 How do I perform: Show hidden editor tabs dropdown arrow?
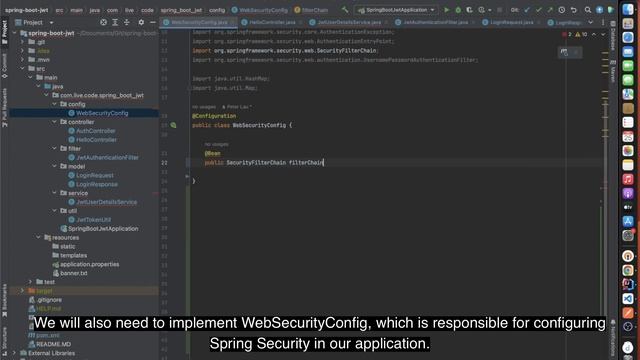pyautogui.click(x=591, y=22)
